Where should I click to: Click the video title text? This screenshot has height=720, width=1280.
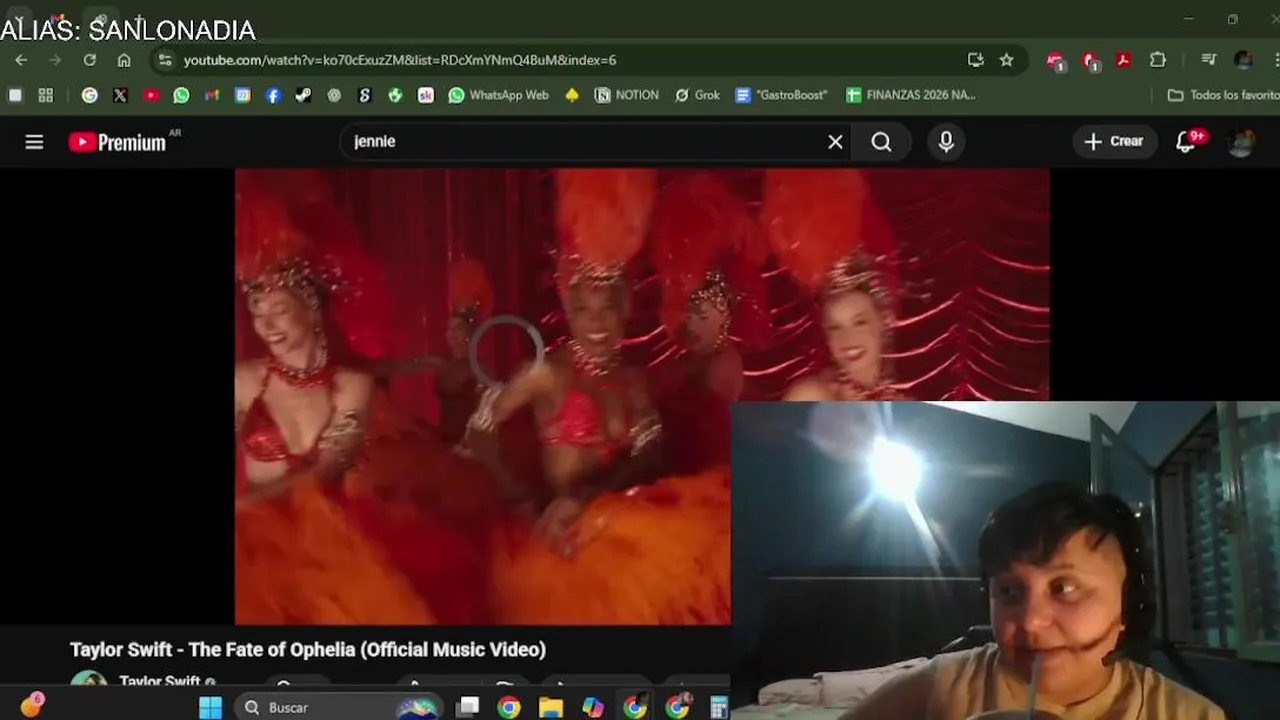pos(308,650)
